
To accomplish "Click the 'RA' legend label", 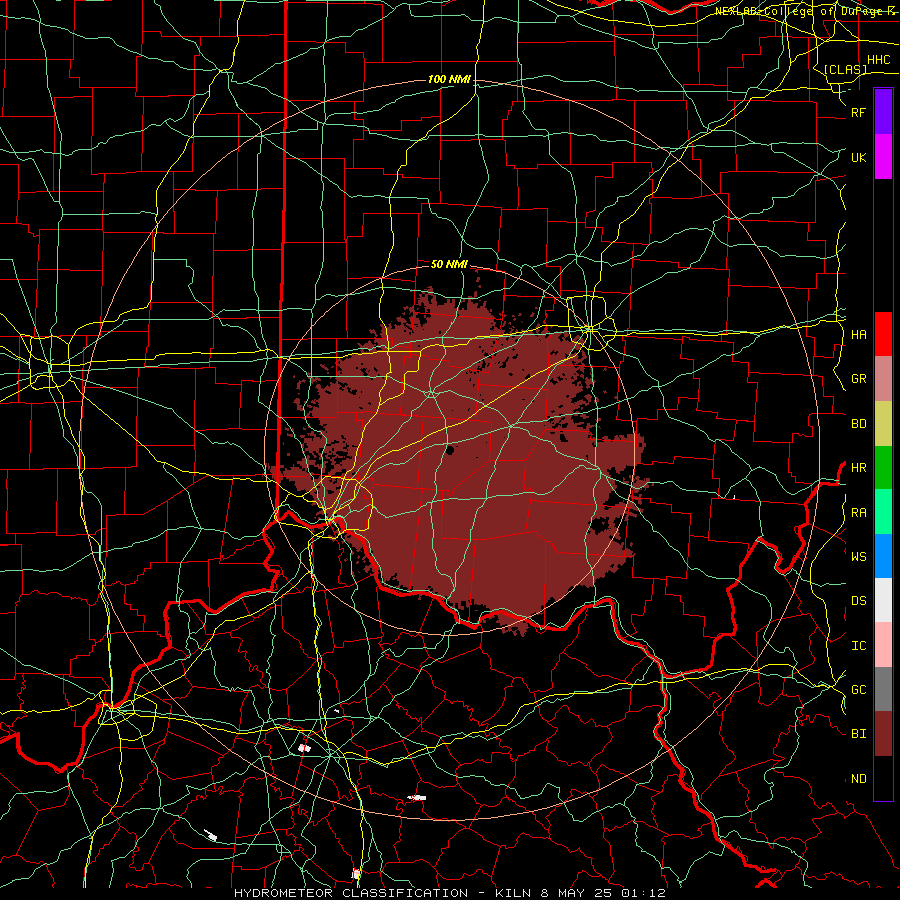I will coord(858,512).
